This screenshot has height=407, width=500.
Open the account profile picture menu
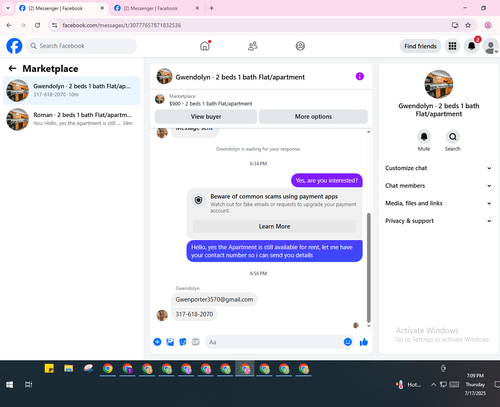(490, 46)
